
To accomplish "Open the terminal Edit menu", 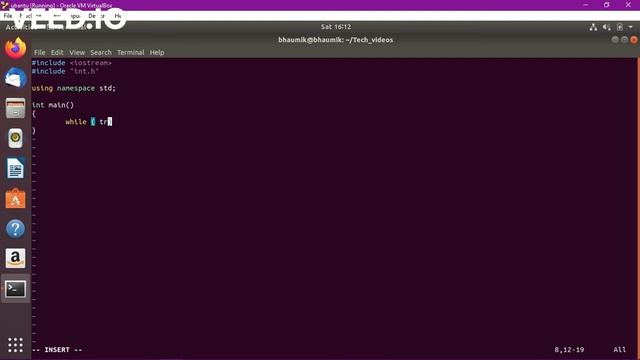I will 57,53.
